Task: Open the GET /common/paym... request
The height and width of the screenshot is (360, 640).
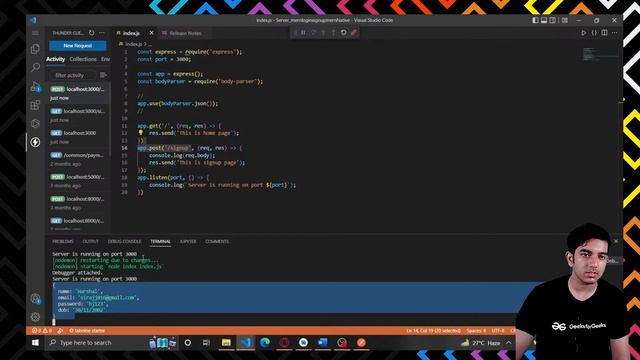Action: [77, 159]
